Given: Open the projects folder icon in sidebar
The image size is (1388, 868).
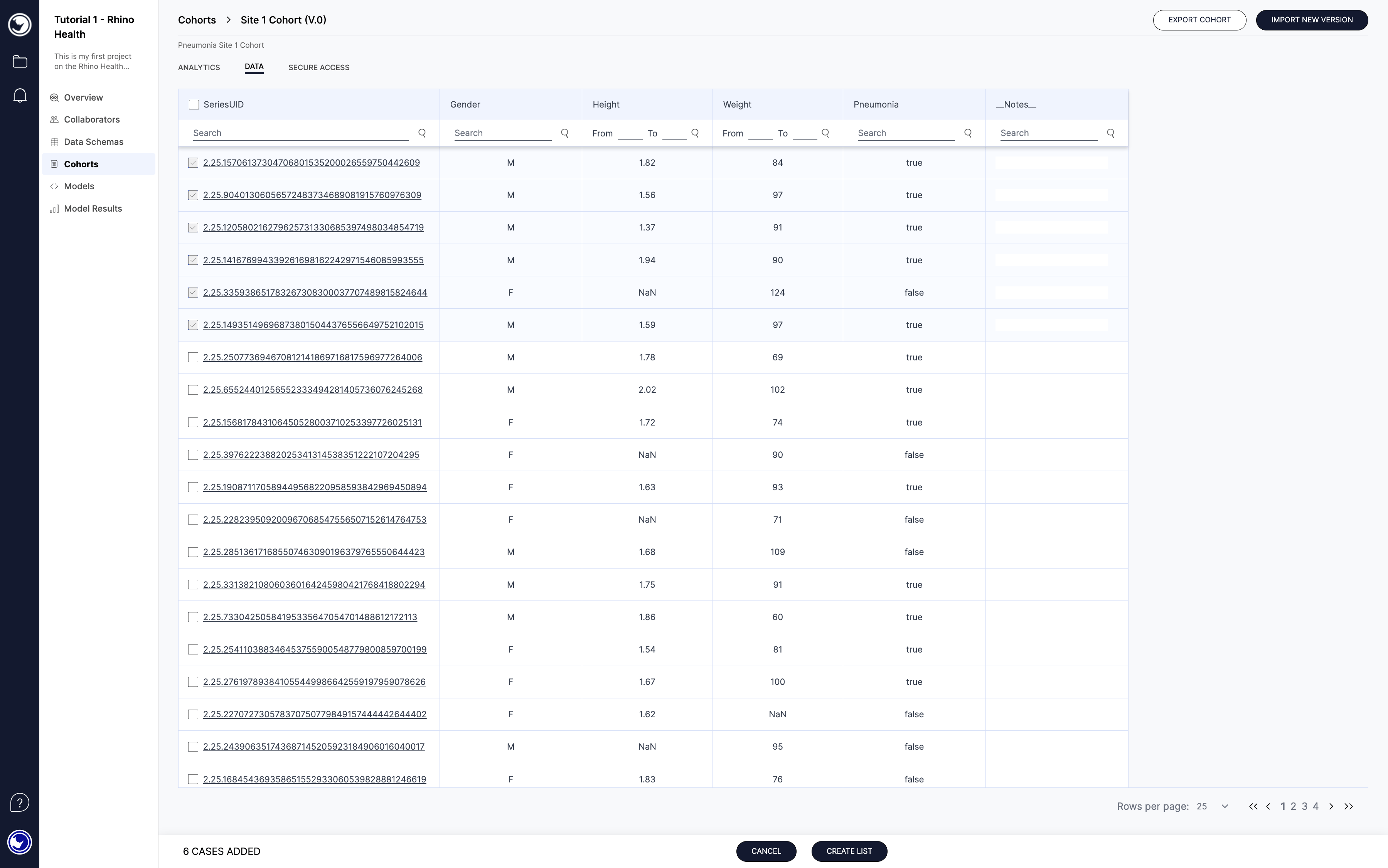Looking at the screenshot, I should (x=20, y=61).
